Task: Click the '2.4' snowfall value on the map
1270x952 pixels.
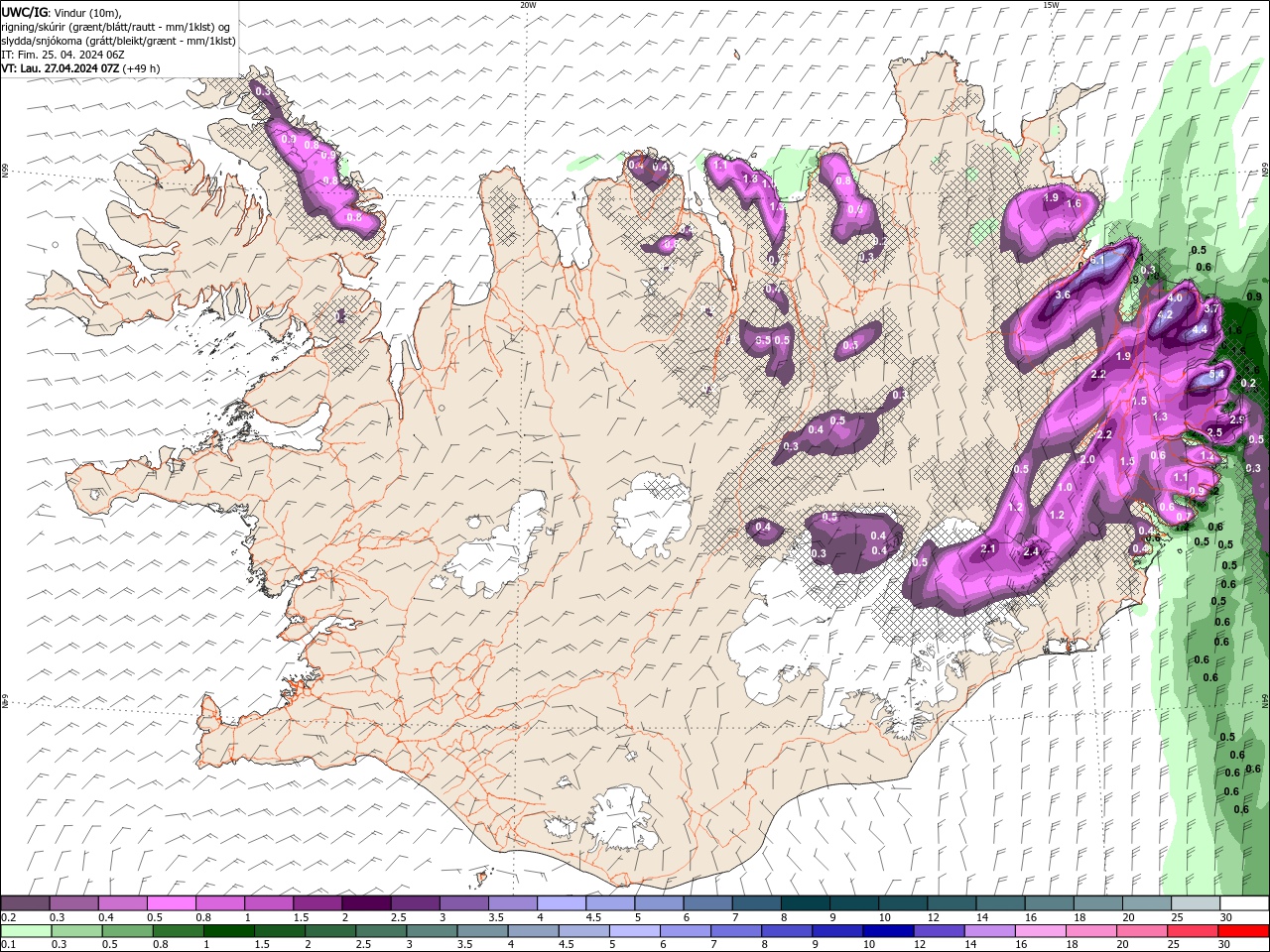Action: (1031, 551)
